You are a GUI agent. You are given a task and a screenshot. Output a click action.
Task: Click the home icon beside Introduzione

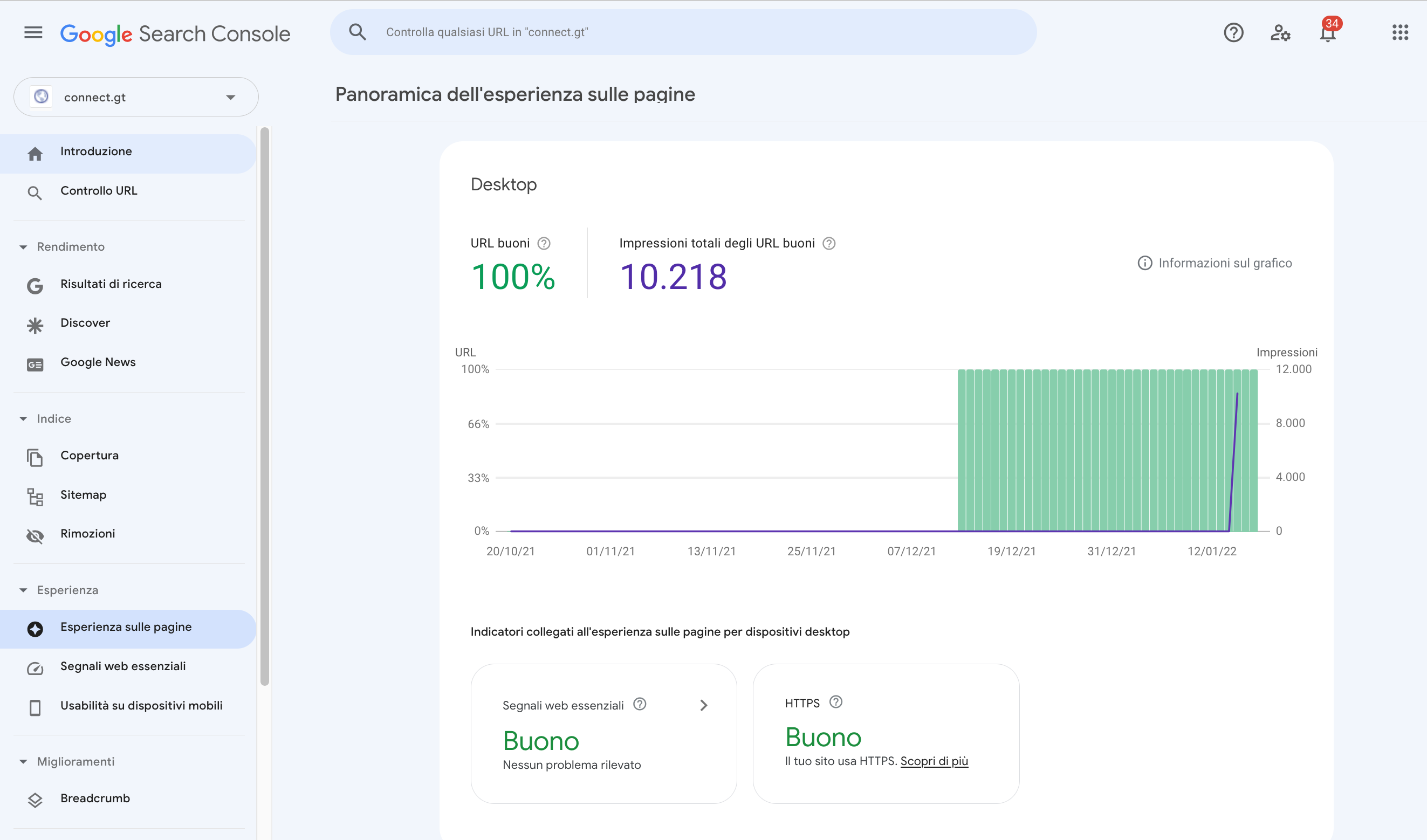[x=35, y=154]
